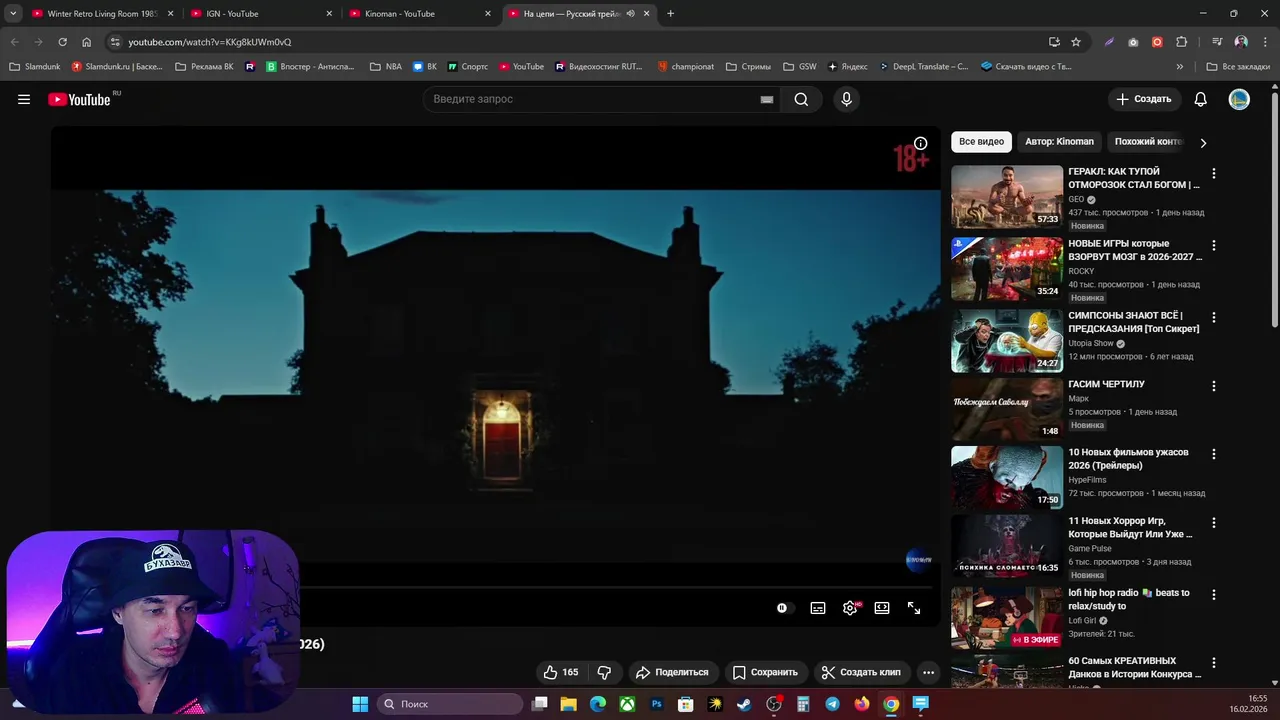This screenshot has height=720, width=1280.
Task: Show more filter chips with arrow
Action: click(1203, 142)
